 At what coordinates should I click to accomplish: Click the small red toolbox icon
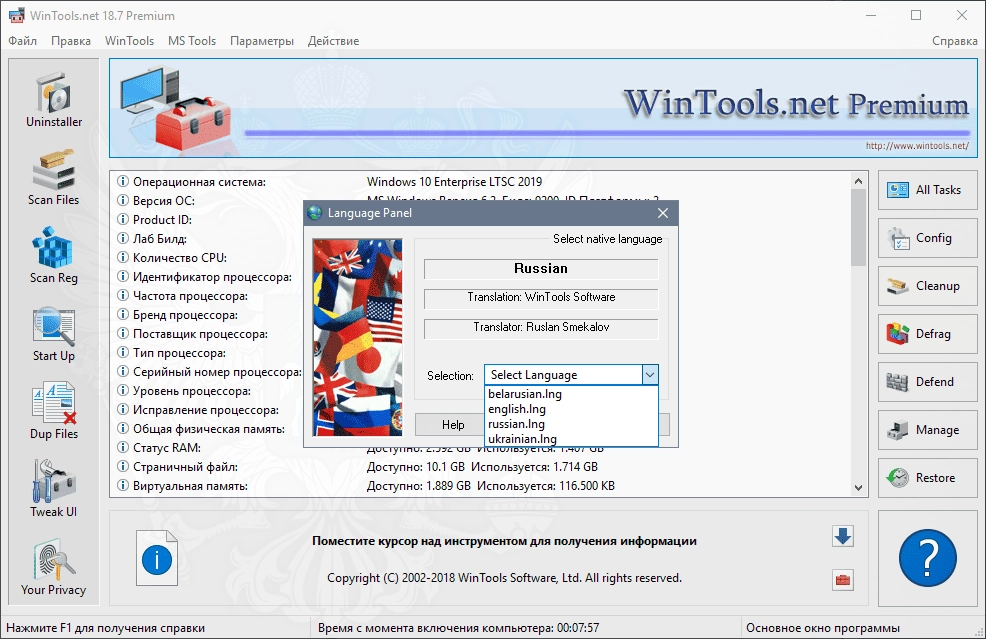[843, 580]
